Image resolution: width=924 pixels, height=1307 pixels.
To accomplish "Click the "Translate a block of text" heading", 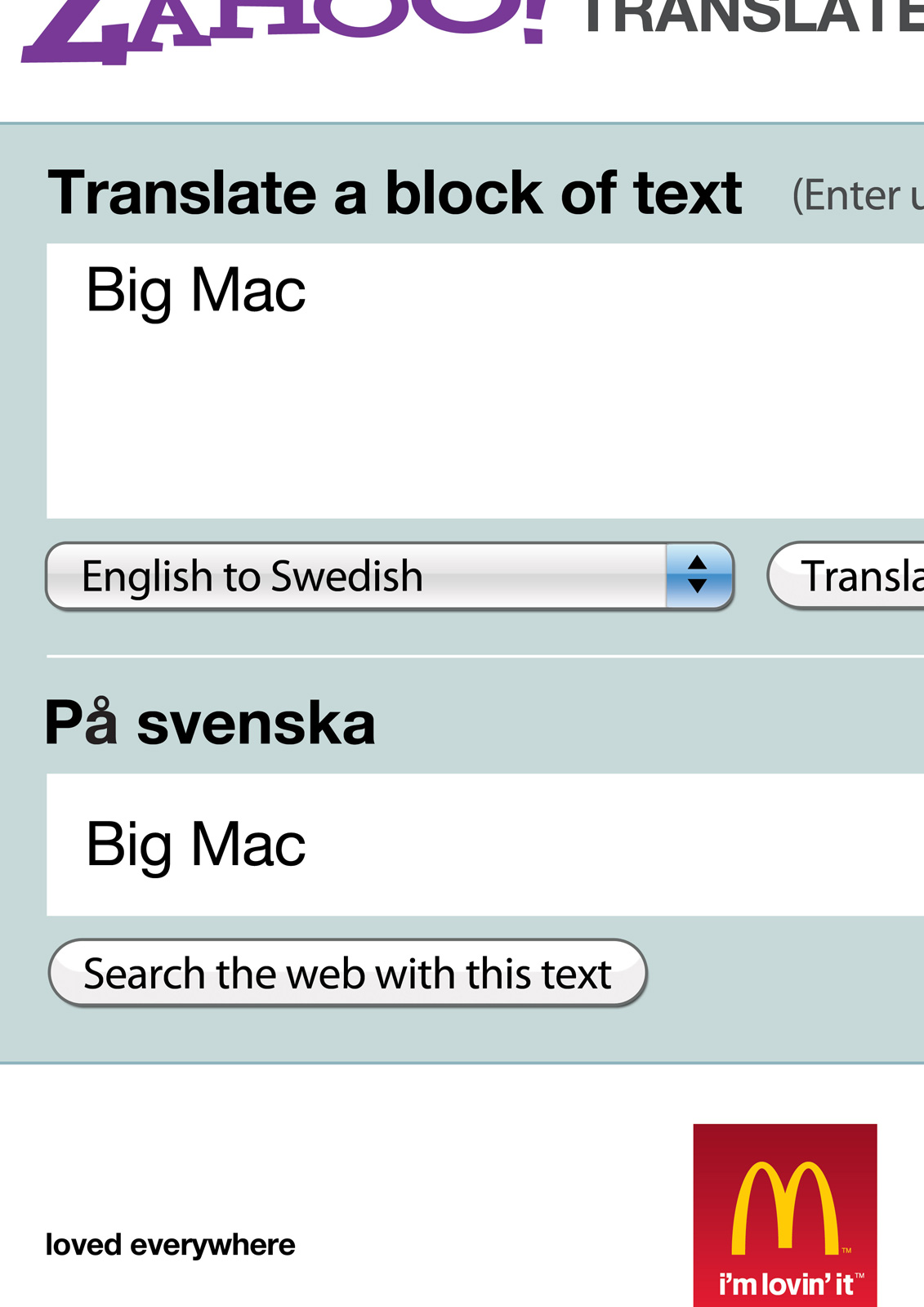I will click(x=395, y=194).
